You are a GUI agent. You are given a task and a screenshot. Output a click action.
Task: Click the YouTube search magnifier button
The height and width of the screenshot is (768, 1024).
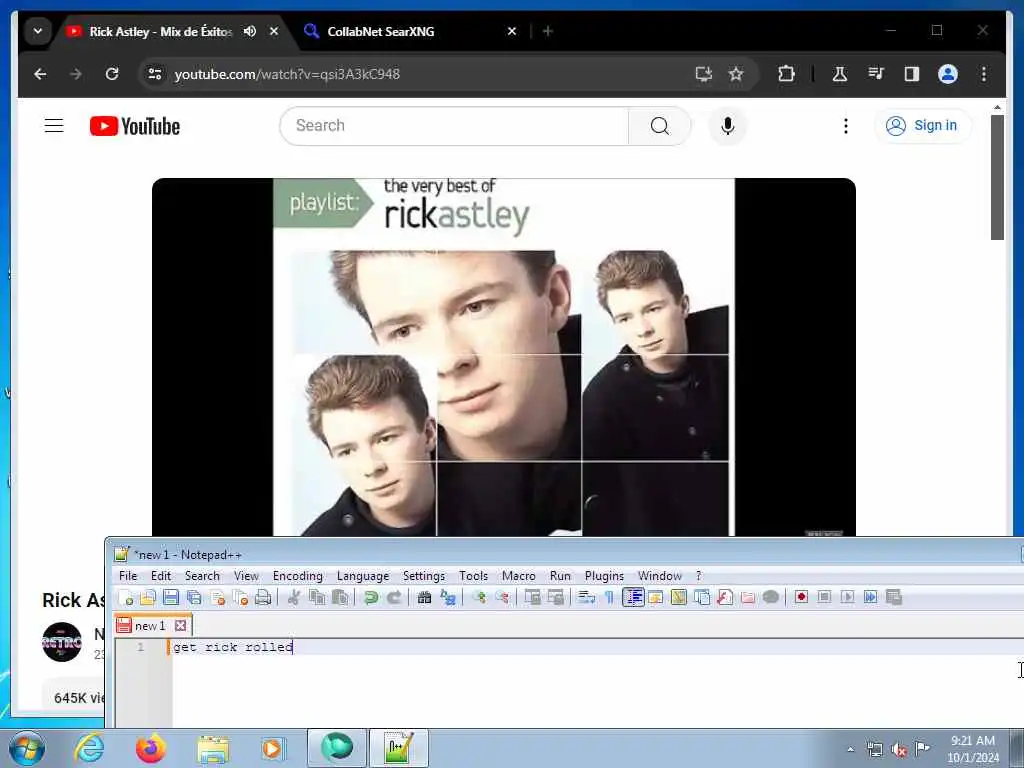(660, 125)
